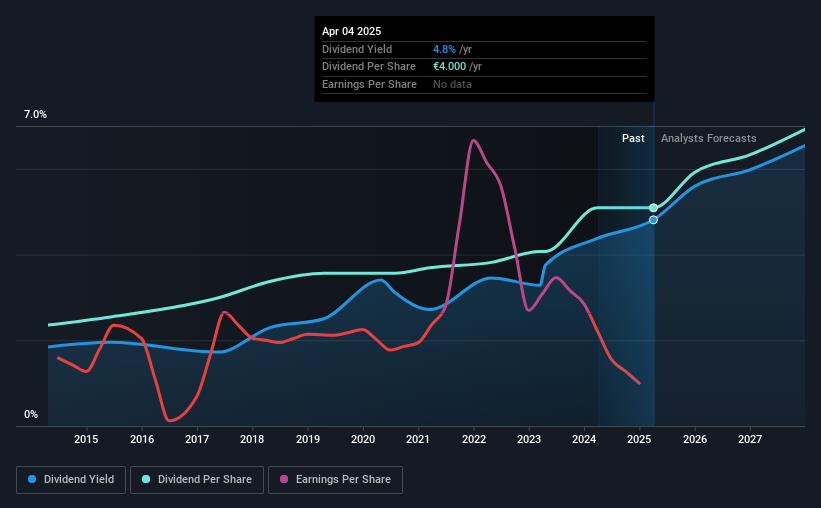Select the 2025 x-axis label

tap(639, 439)
